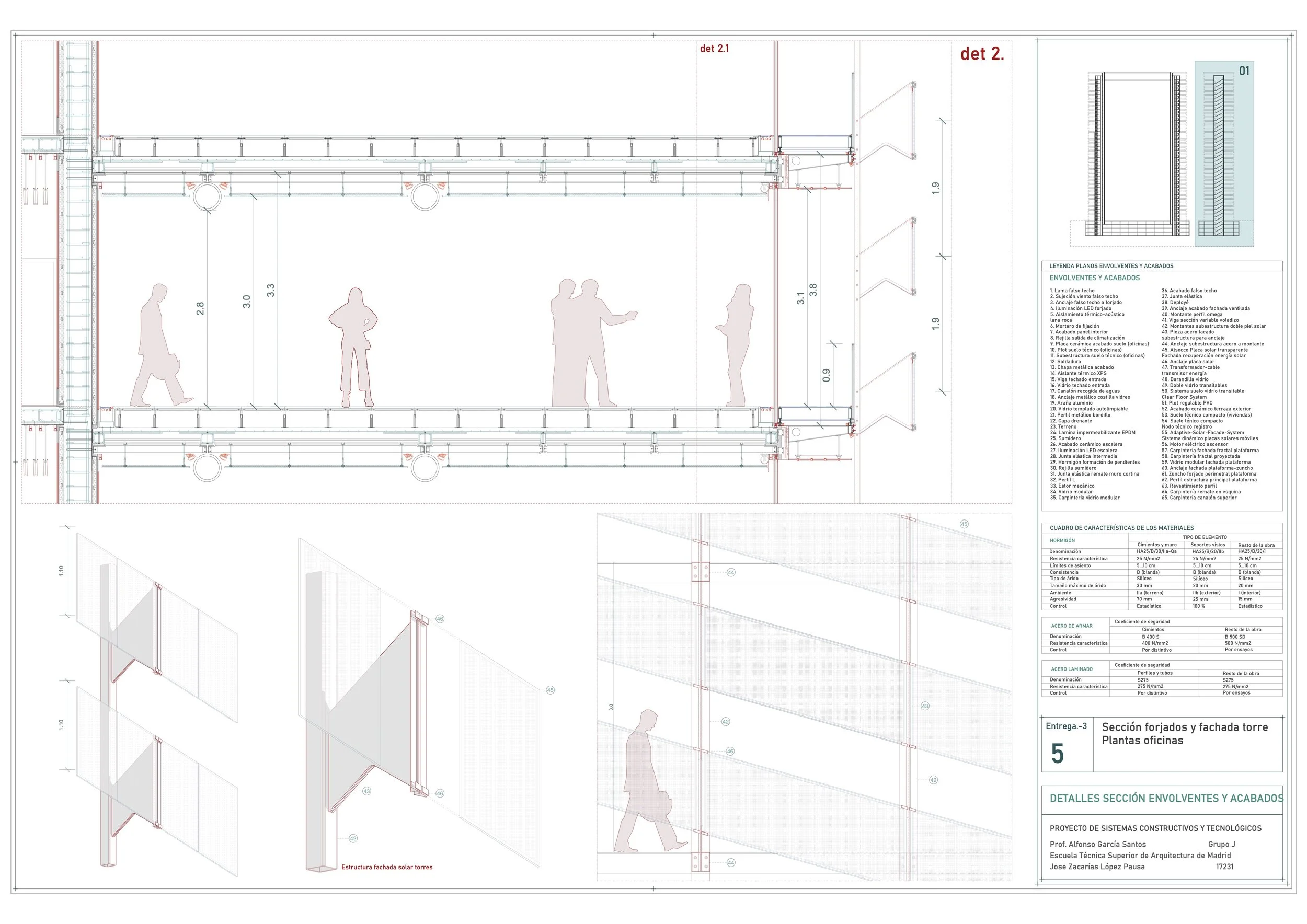Click student number '17231'
This screenshot has height=924, width=1307.
pos(1224,867)
